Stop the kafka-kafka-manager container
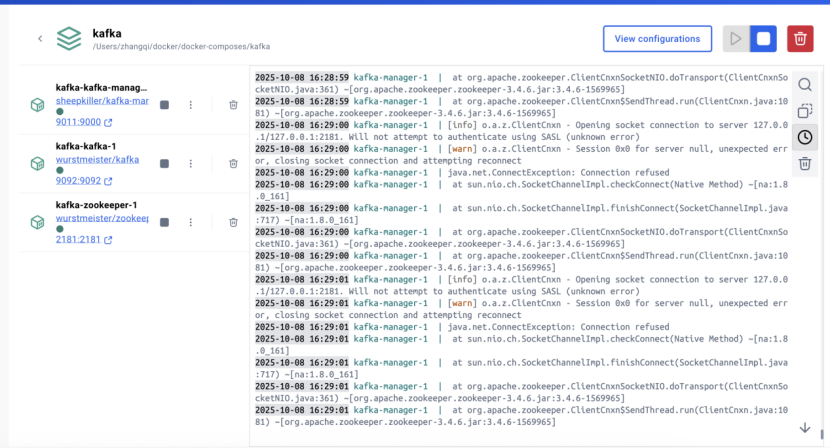Screen dimensions: 830x448 click(165, 105)
